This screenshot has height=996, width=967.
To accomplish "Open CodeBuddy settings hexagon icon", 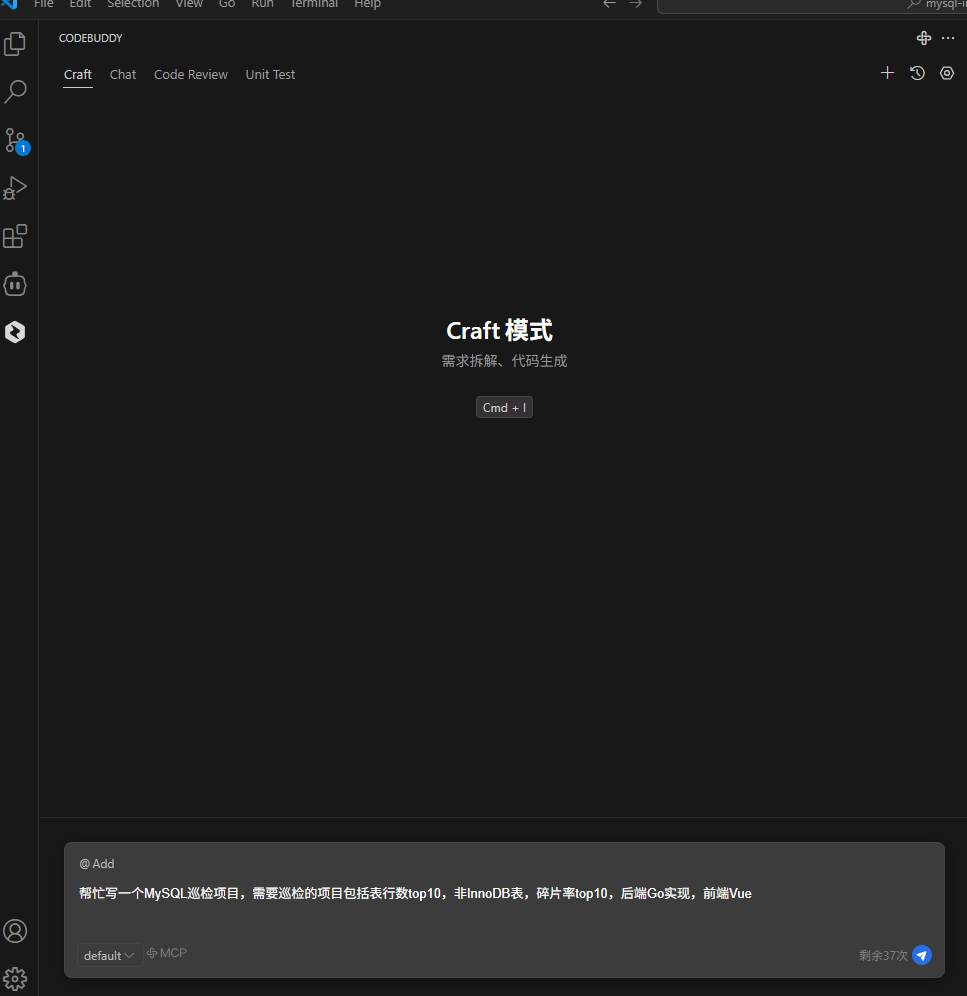I will [947, 73].
